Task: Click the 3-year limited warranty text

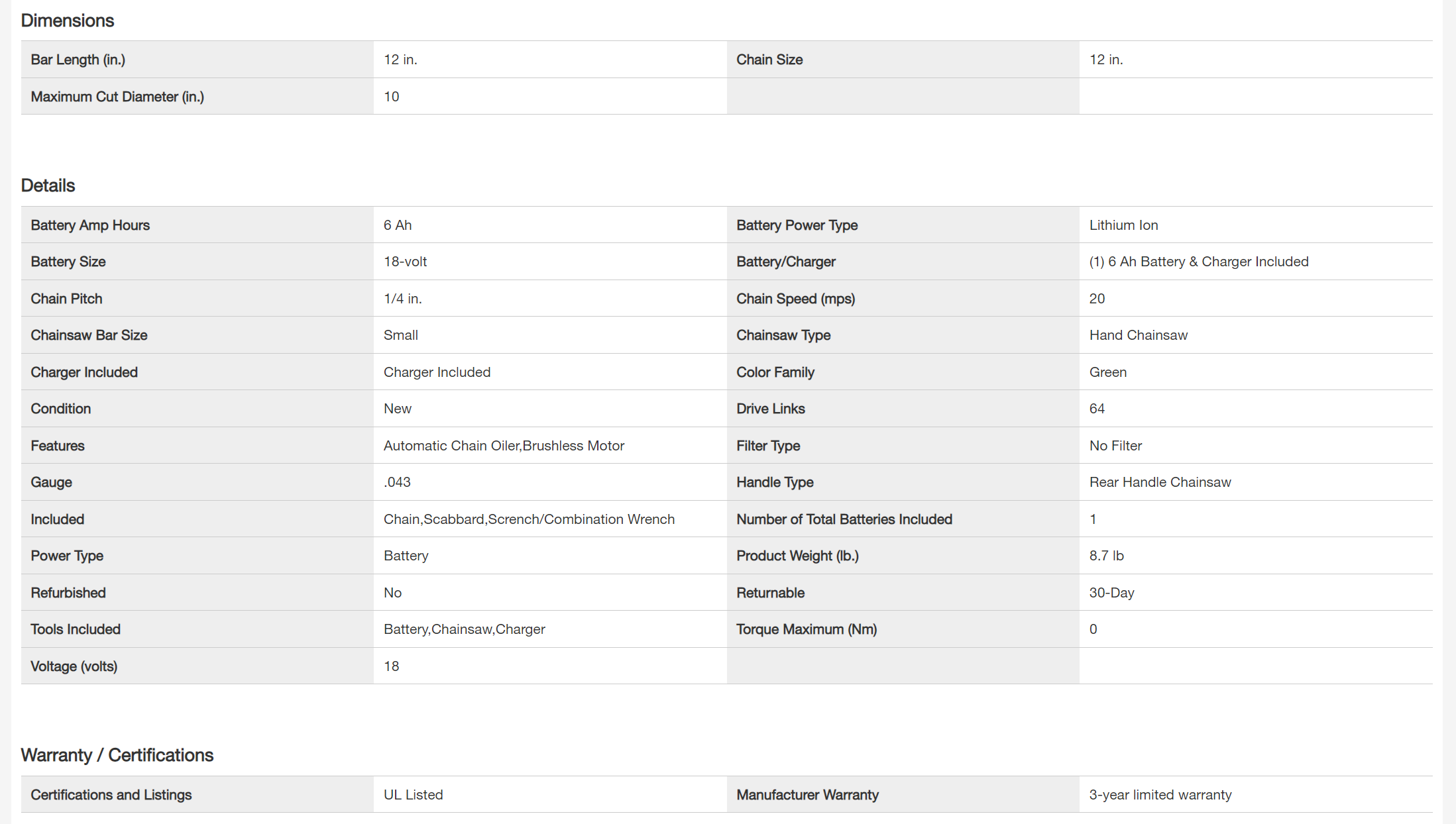Action: [1160, 795]
